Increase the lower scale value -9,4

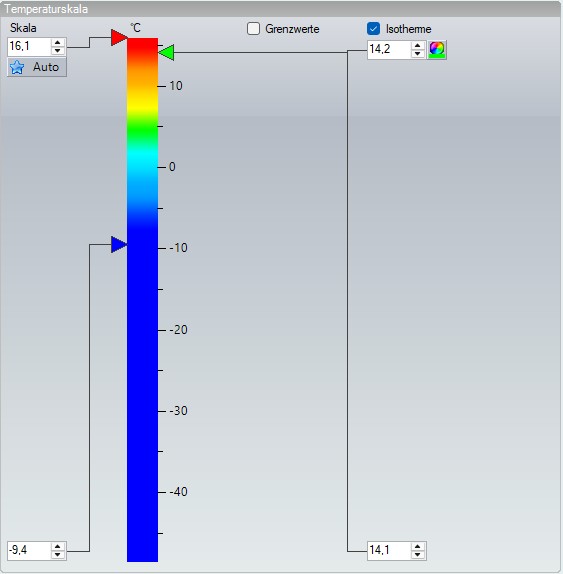click(x=57, y=547)
